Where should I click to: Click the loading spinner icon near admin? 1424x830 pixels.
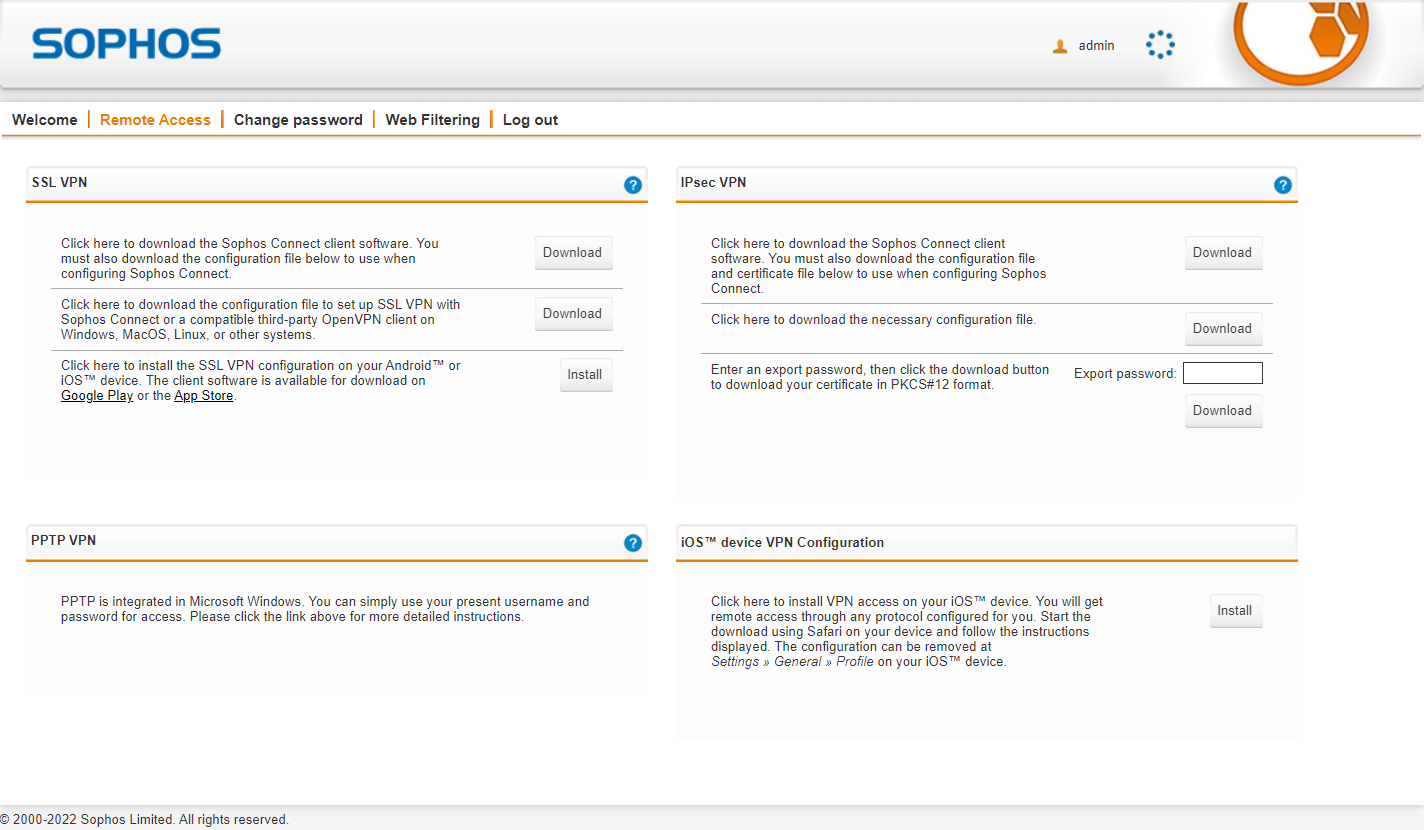(x=1160, y=44)
